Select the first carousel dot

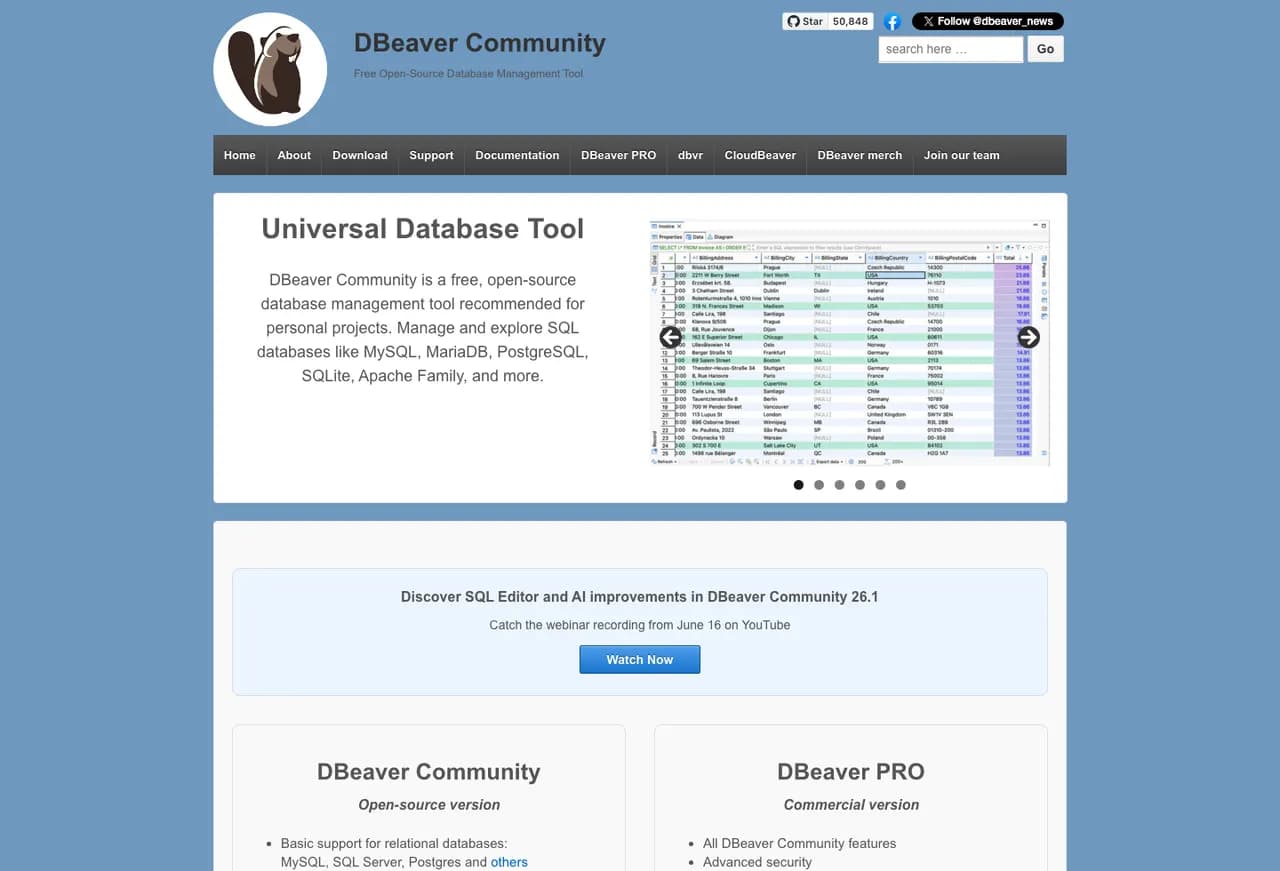[x=798, y=485]
